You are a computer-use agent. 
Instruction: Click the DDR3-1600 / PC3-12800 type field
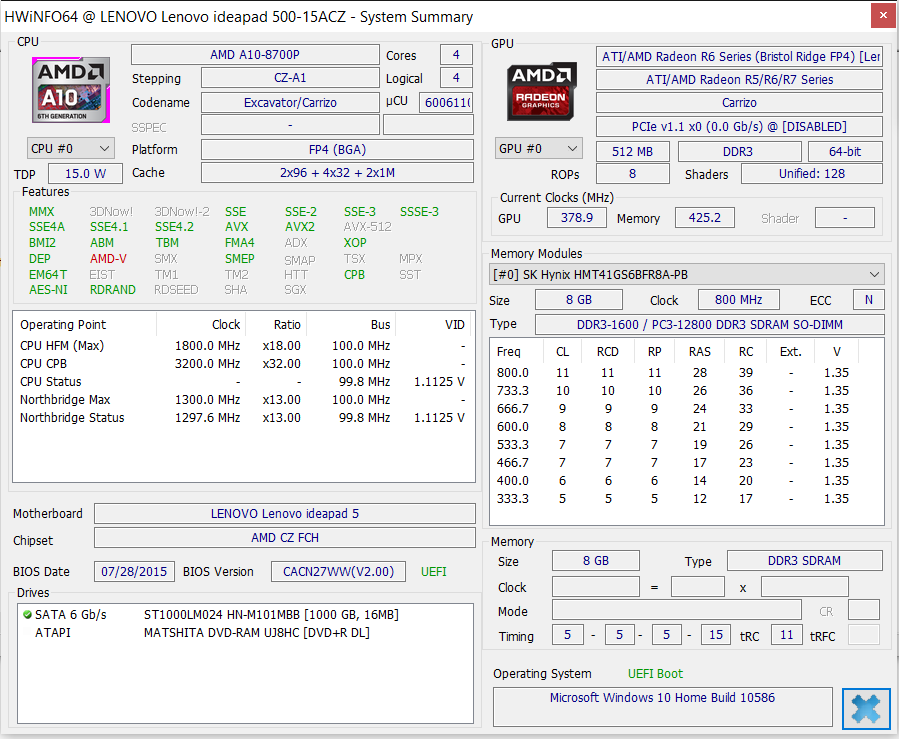tap(710, 324)
